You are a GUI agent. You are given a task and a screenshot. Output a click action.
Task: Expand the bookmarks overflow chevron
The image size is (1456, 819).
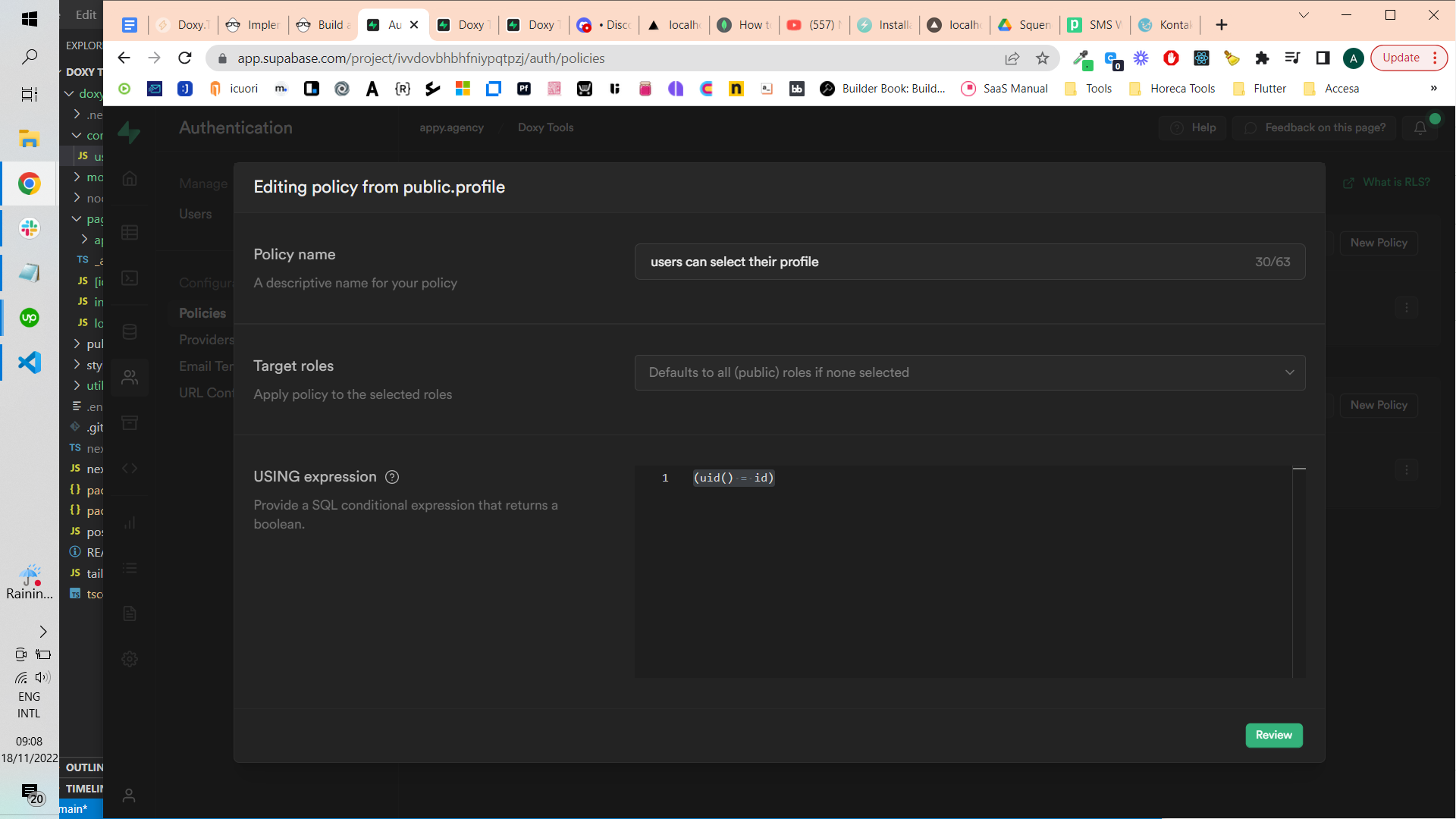tap(1433, 89)
